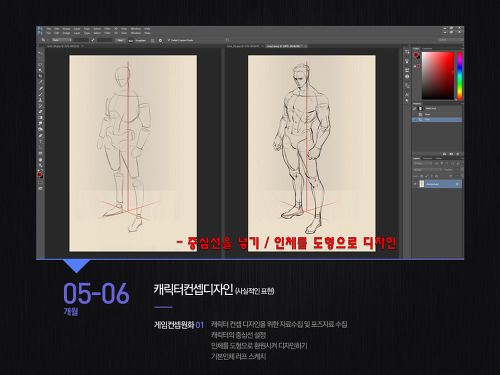Click the lock icon on Background layer
Screen dimensions: 500x375
coord(457,184)
